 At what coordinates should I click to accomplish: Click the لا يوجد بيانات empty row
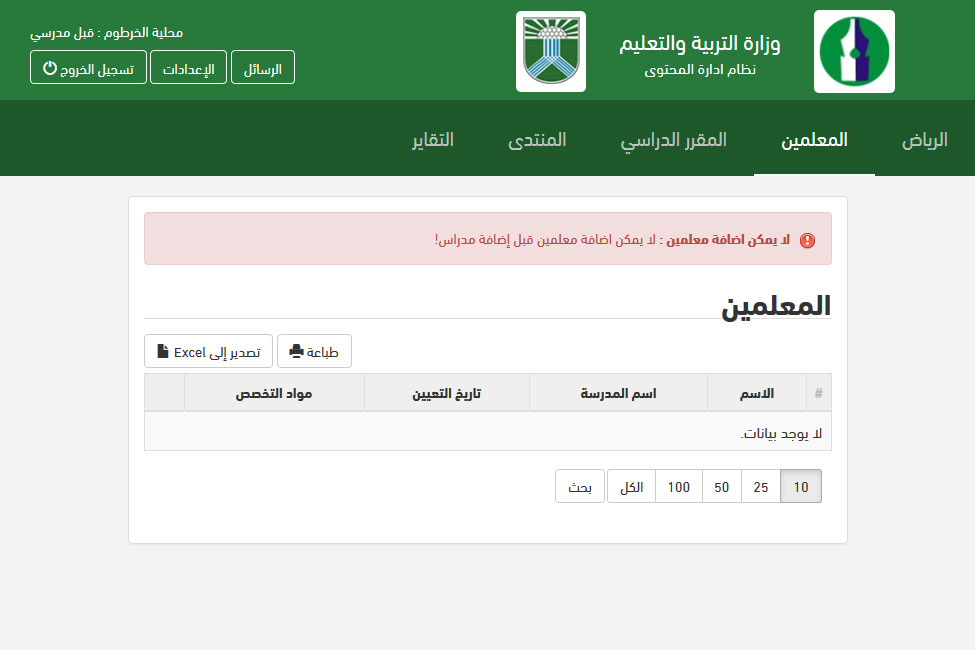coord(488,432)
